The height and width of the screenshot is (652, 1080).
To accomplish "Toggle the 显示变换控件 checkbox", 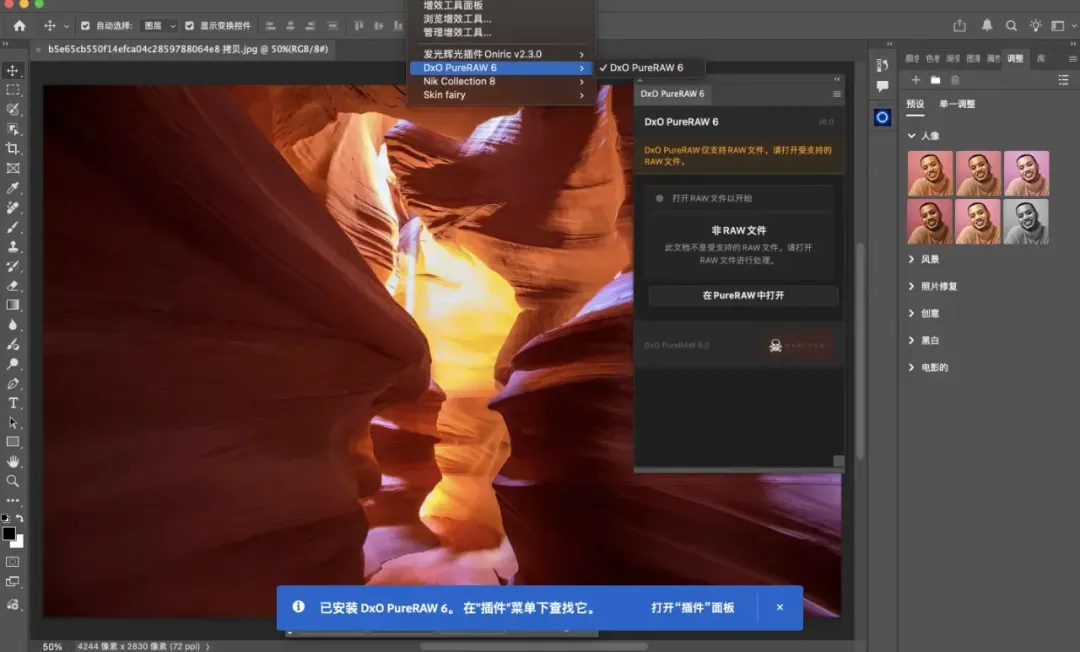I will pyautogui.click(x=189, y=25).
